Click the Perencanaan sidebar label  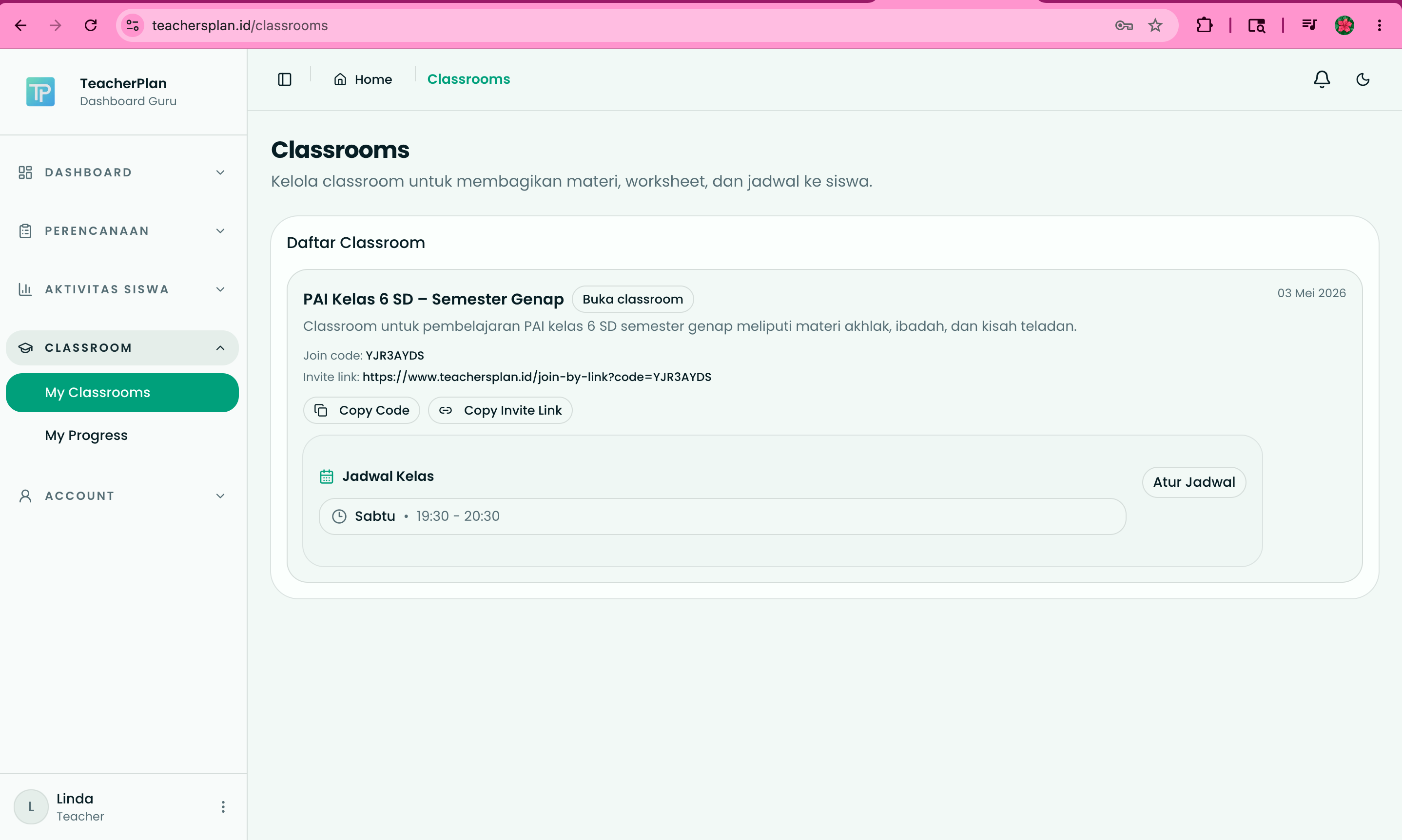(97, 231)
